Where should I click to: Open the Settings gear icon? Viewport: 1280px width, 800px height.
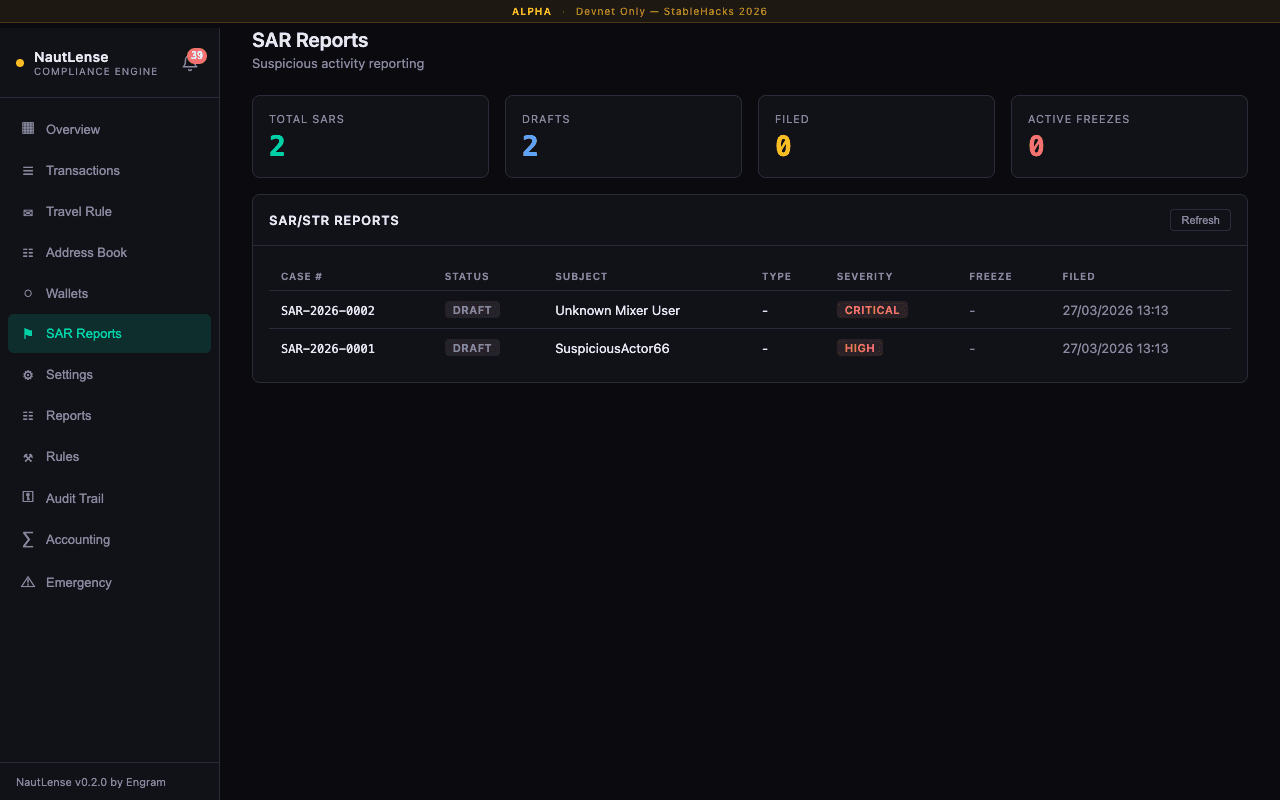(x=27, y=374)
